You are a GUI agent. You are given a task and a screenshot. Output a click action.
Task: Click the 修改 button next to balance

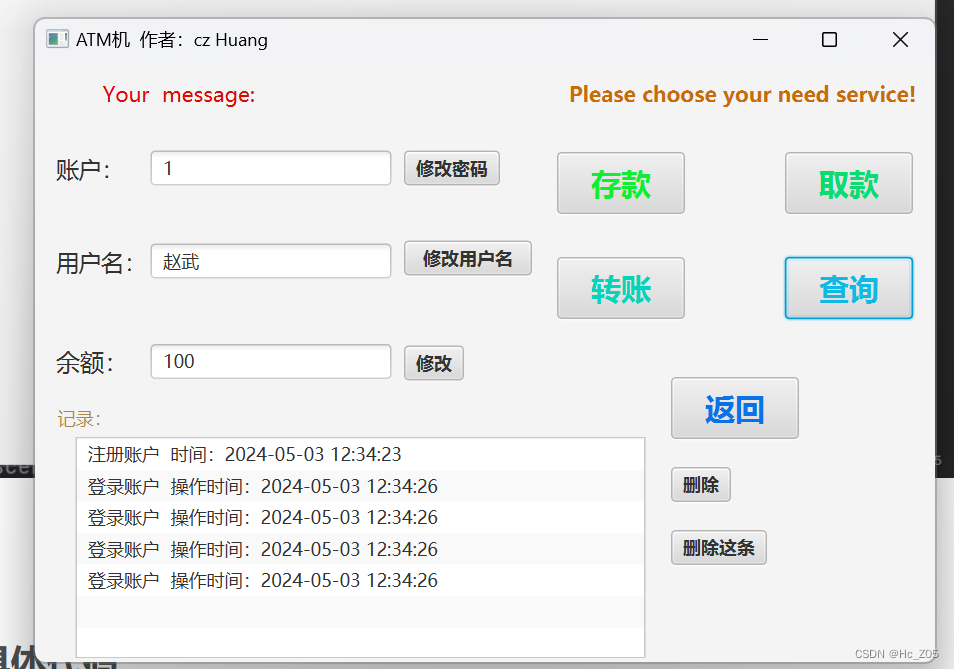click(433, 363)
